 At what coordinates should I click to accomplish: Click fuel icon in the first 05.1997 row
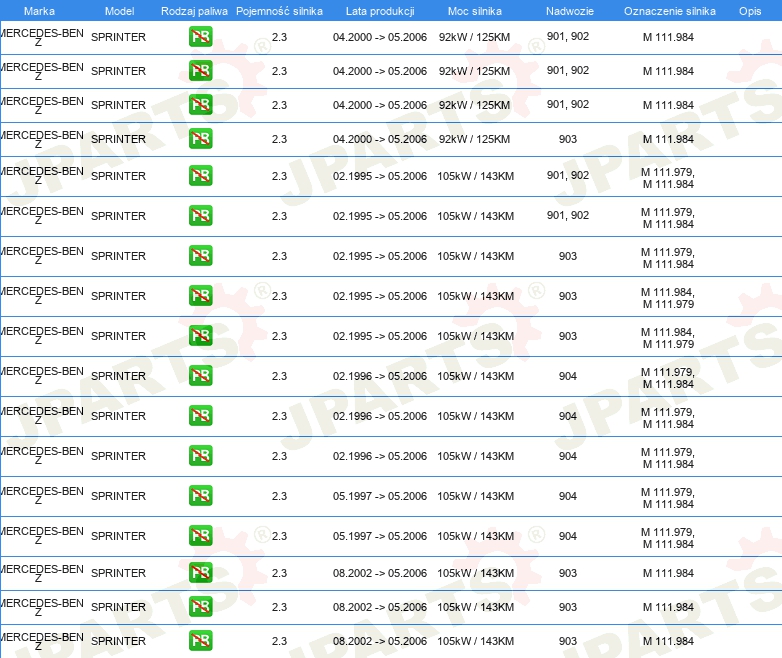click(200, 496)
